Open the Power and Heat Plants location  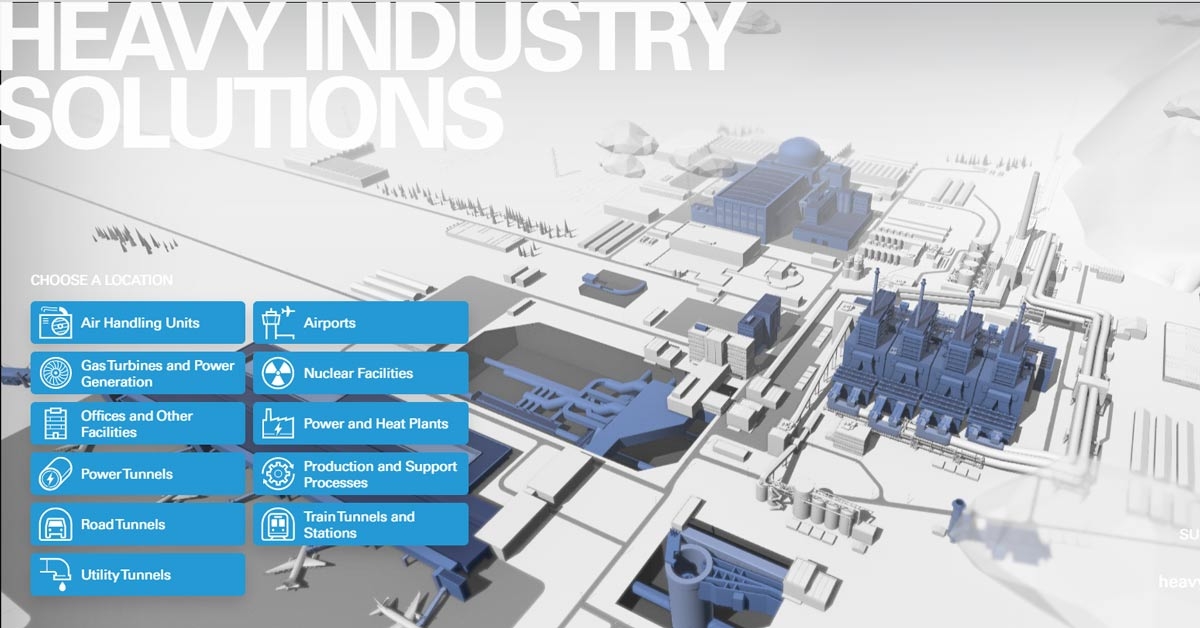tap(360, 424)
